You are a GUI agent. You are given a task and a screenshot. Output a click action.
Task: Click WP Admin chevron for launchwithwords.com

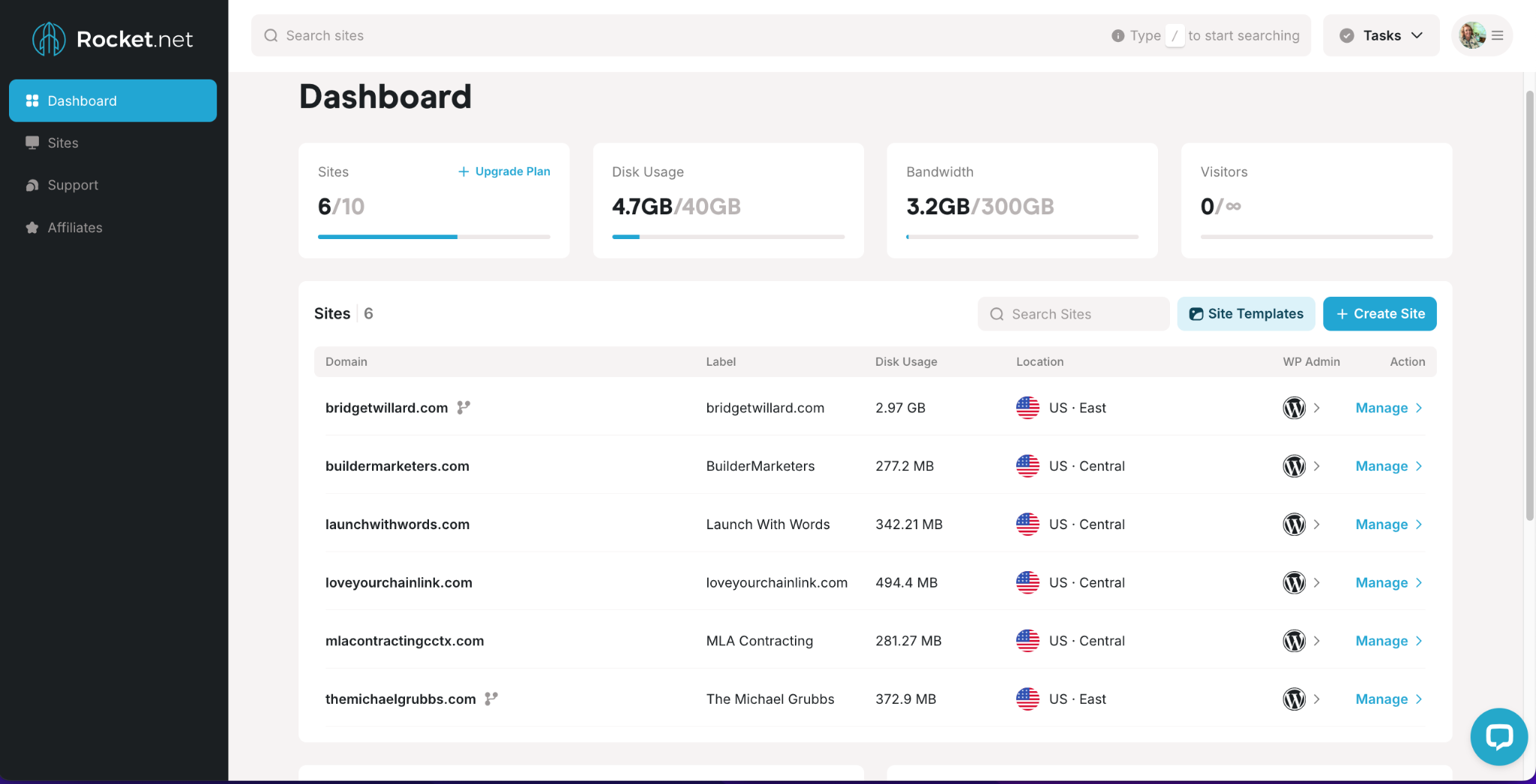(x=1316, y=525)
